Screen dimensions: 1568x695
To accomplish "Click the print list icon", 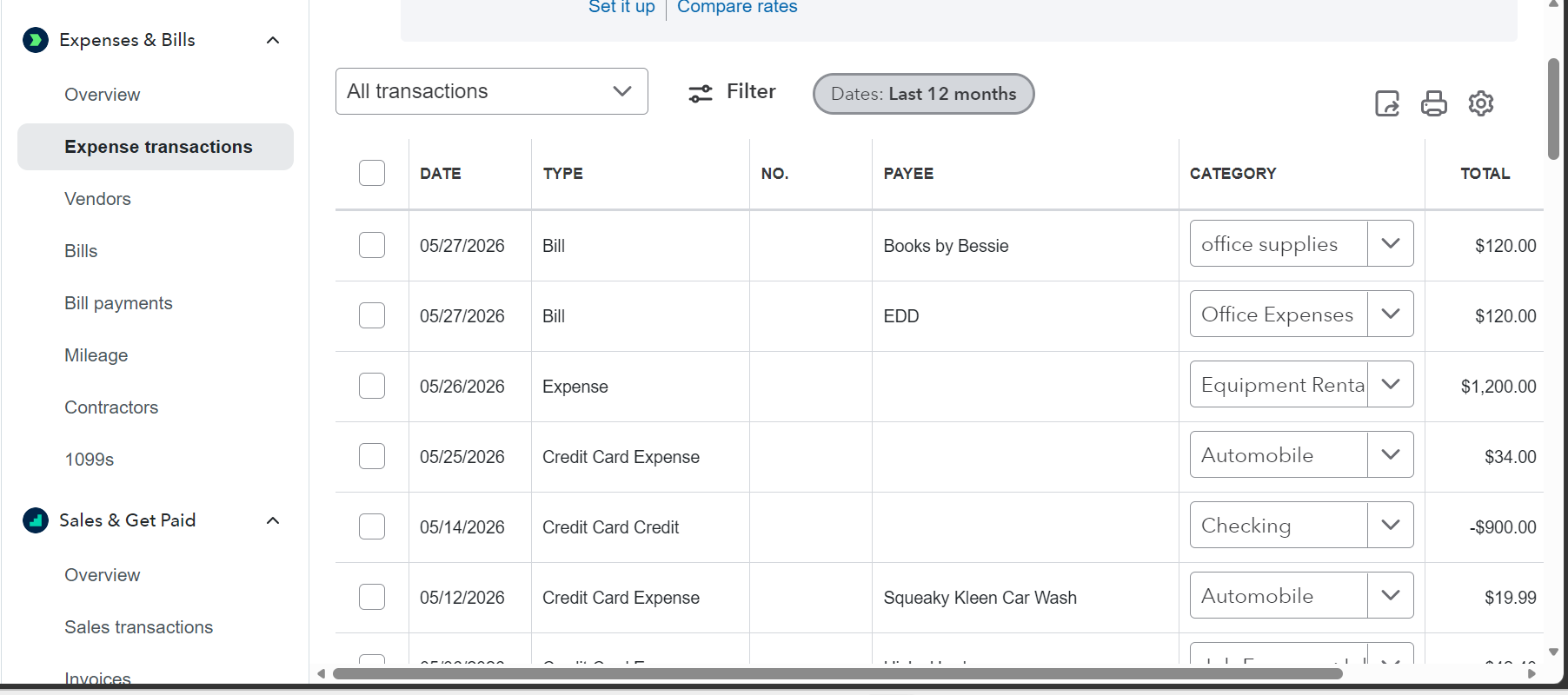I will click(x=1434, y=103).
